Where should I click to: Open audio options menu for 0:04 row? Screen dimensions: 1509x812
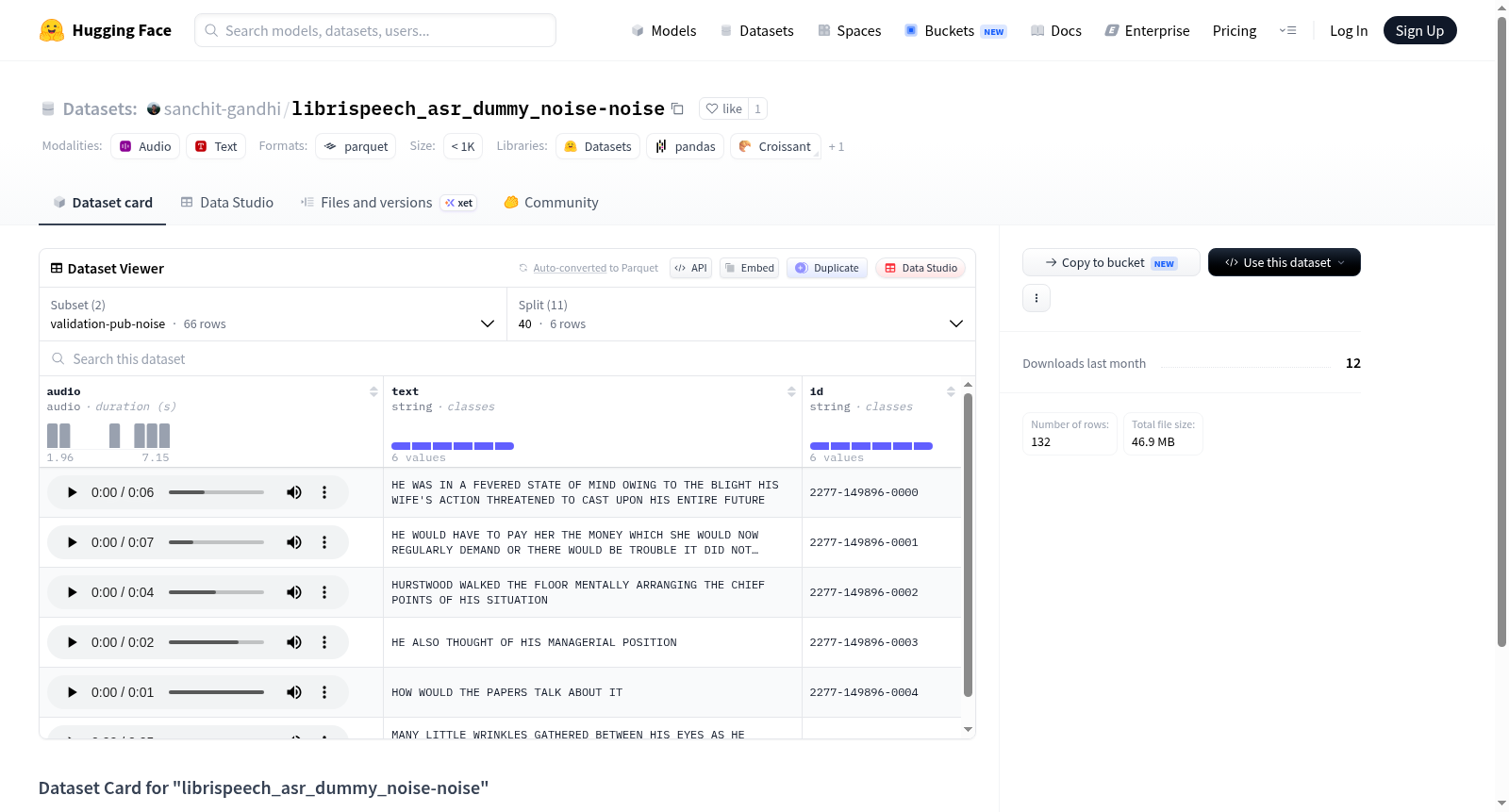point(324,592)
